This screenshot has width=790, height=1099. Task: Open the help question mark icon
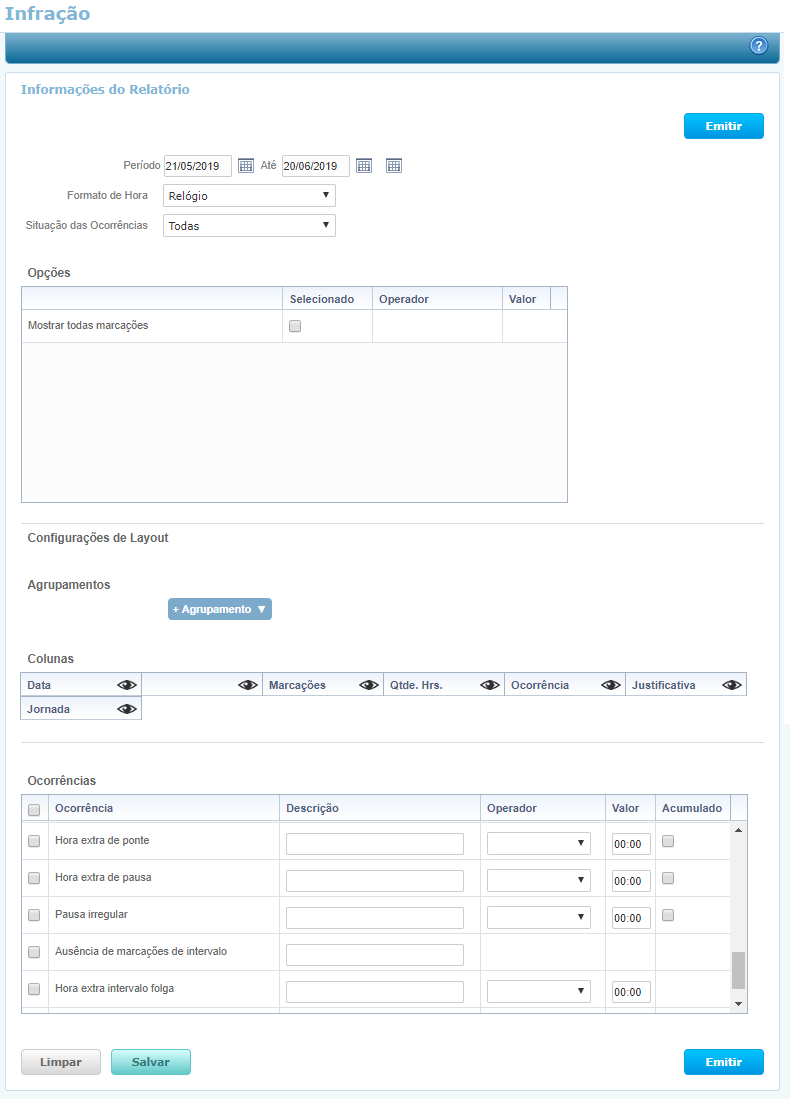pos(758,46)
